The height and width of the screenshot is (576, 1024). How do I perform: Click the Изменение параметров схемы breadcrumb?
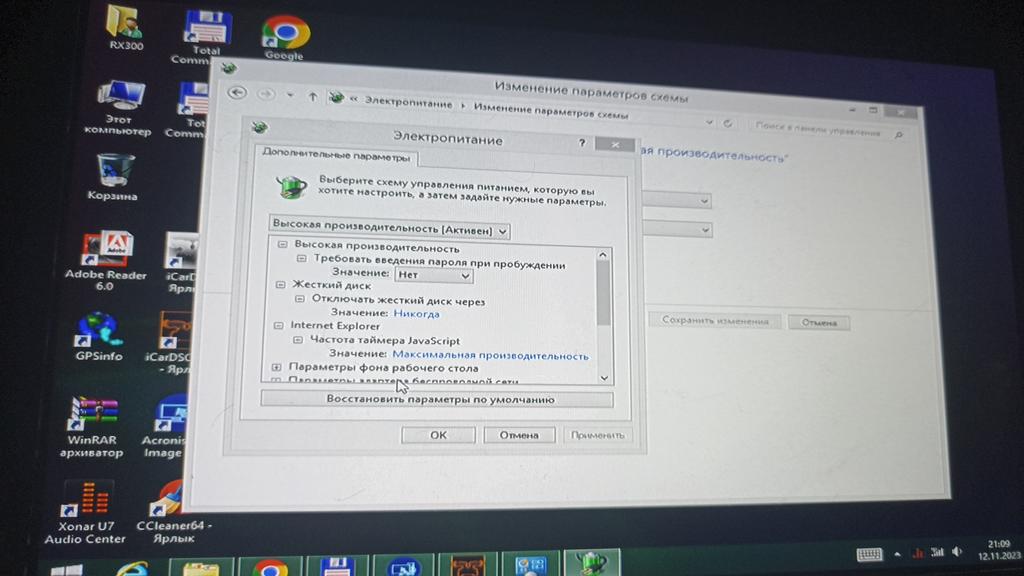pyautogui.click(x=551, y=110)
